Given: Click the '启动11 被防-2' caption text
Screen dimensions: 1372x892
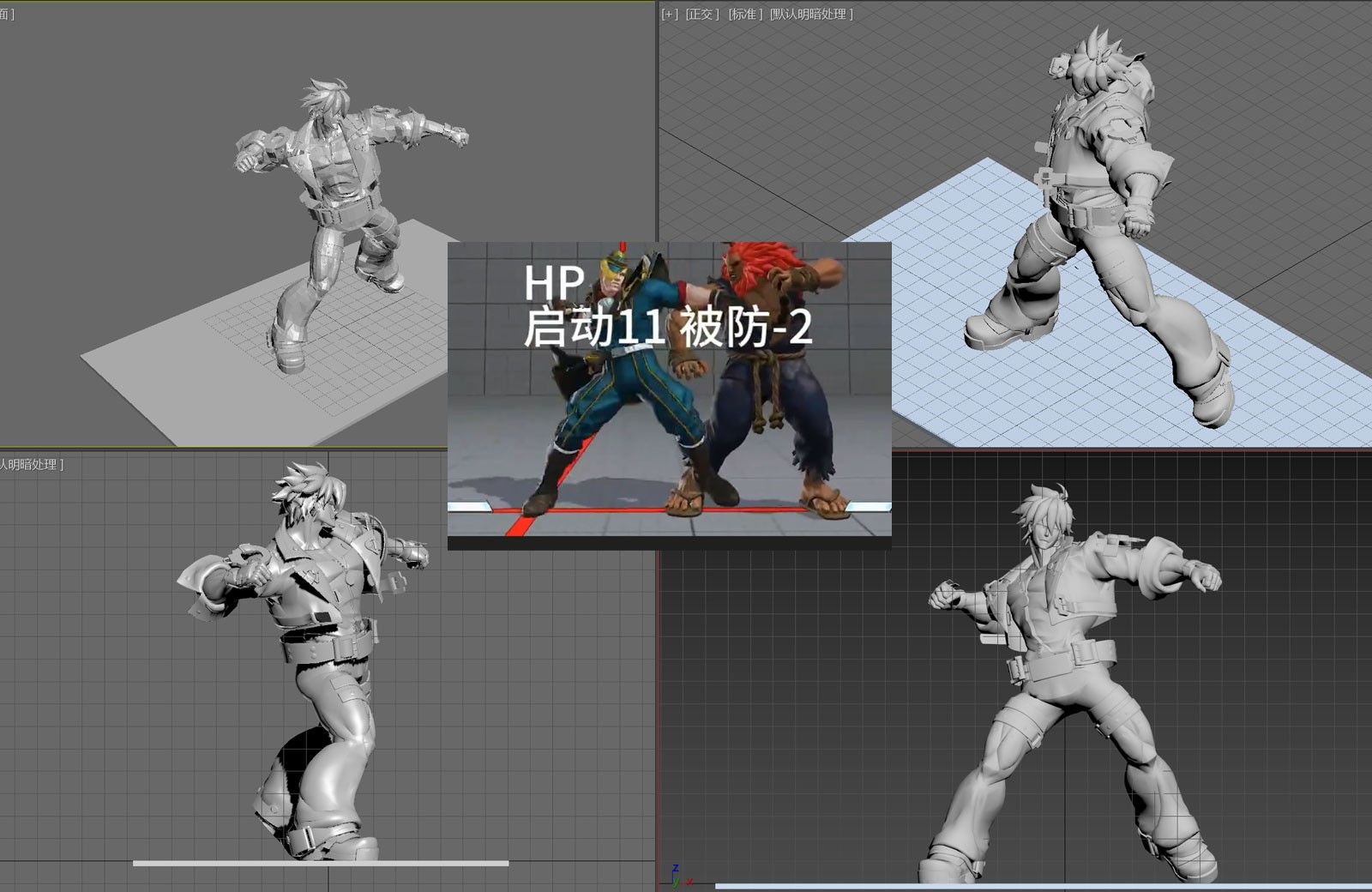Looking at the screenshot, I should 668,328.
